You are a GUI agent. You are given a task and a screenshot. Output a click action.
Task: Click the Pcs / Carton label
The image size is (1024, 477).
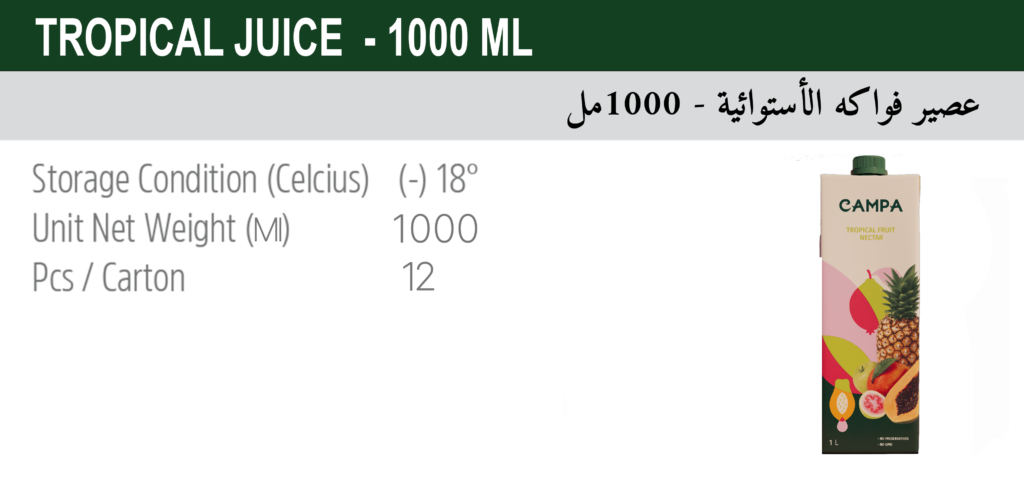click(x=108, y=278)
